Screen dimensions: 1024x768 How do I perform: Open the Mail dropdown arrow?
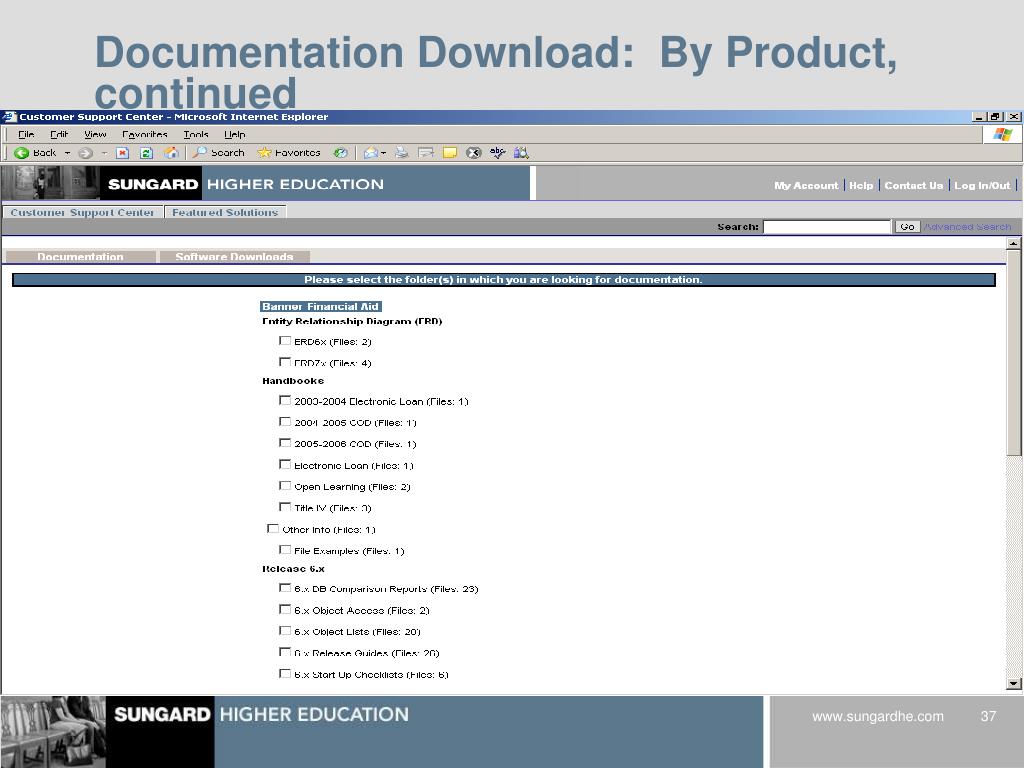coord(383,153)
